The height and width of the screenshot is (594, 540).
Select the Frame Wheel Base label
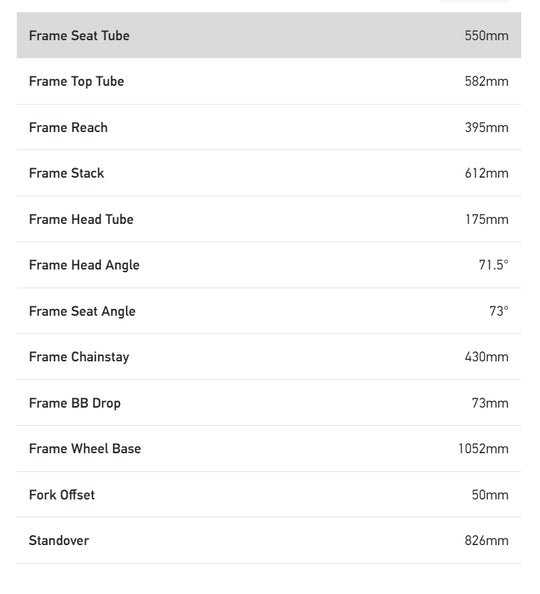pyautogui.click(x=85, y=449)
